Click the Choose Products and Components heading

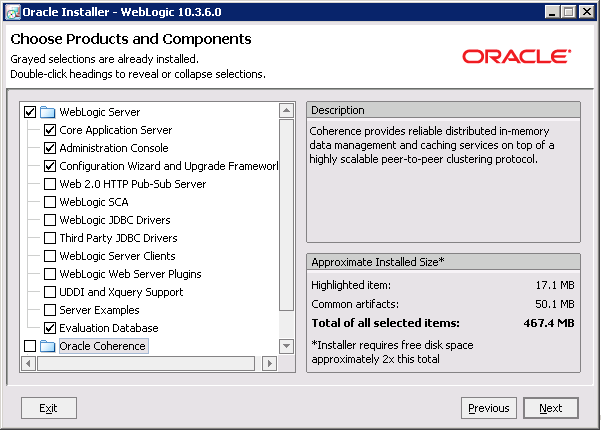click(131, 39)
